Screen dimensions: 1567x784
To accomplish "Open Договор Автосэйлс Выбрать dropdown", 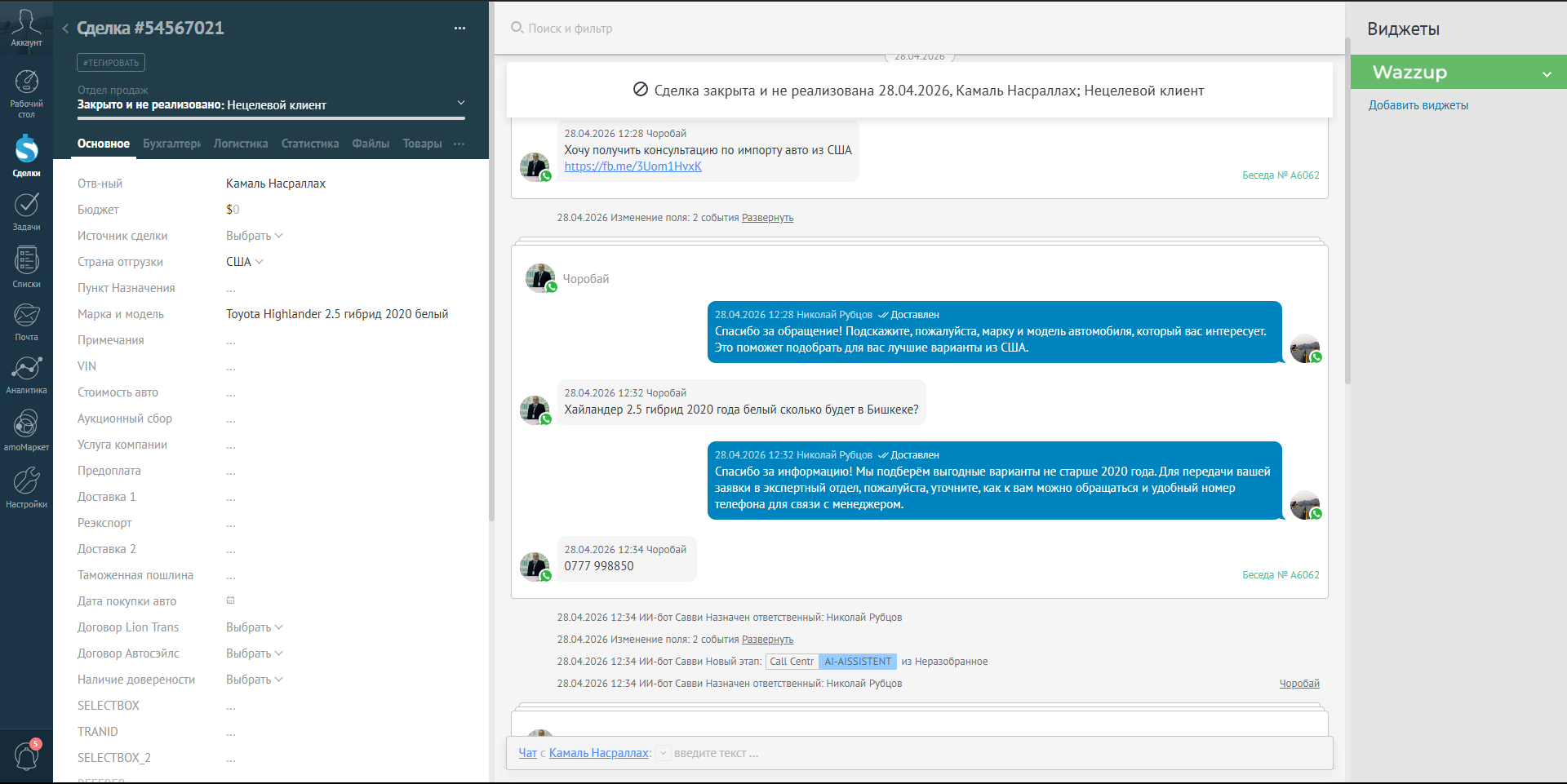I will click(254, 653).
